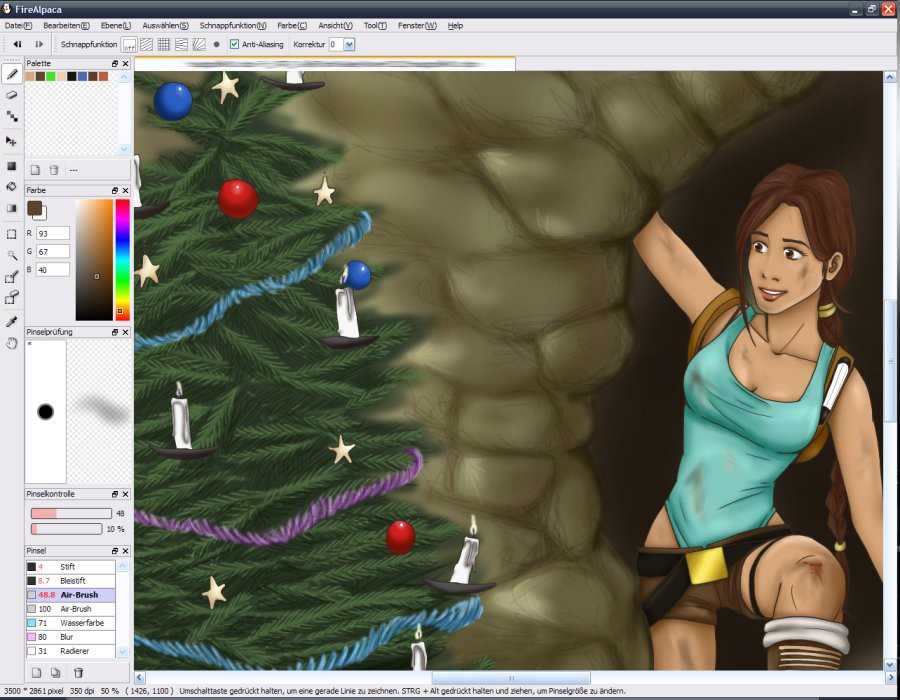Select the Bleistift brush
The width and height of the screenshot is (900, 700).
point(71,581)
